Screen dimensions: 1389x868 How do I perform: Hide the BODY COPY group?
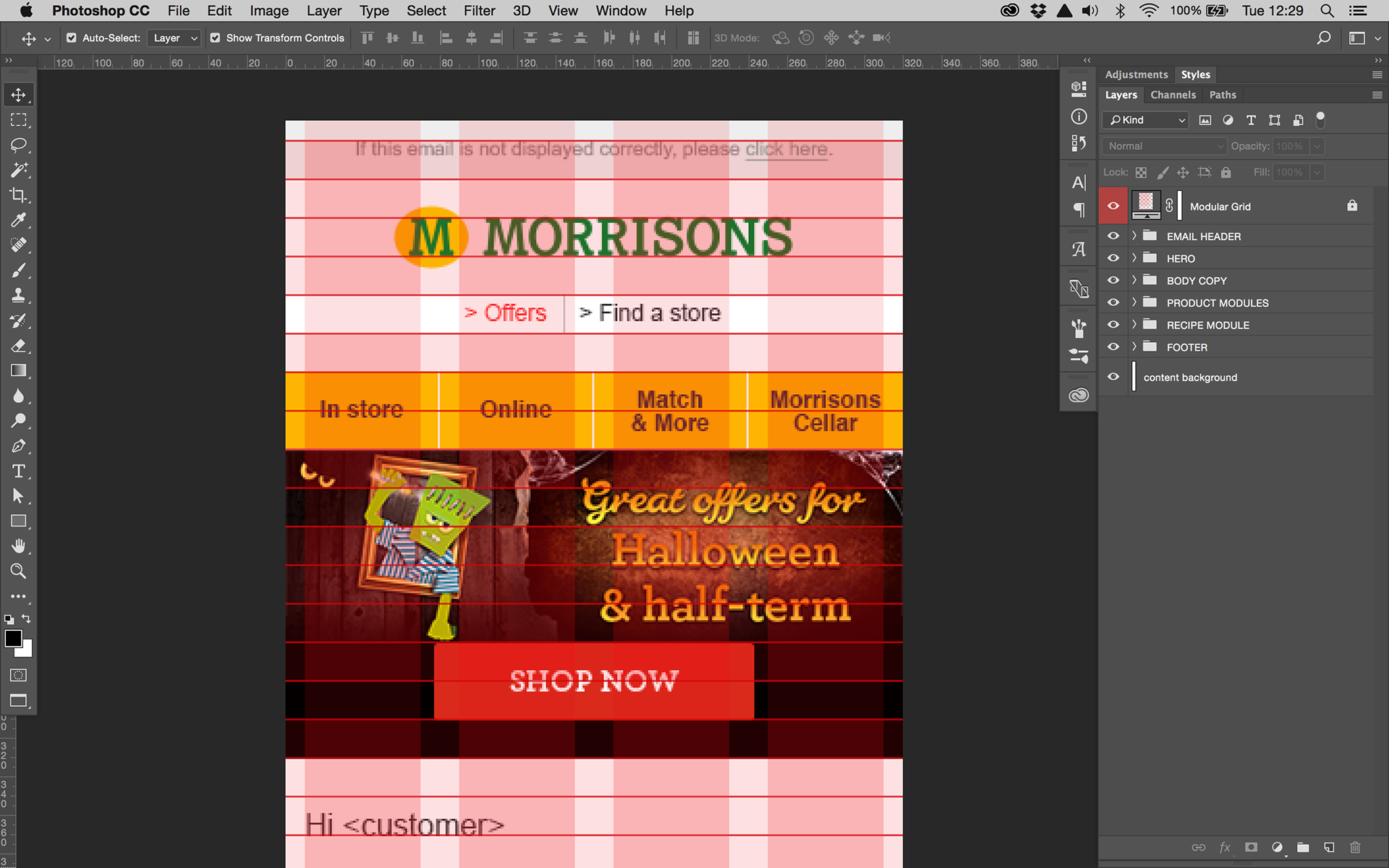(x=1113, y=281)
